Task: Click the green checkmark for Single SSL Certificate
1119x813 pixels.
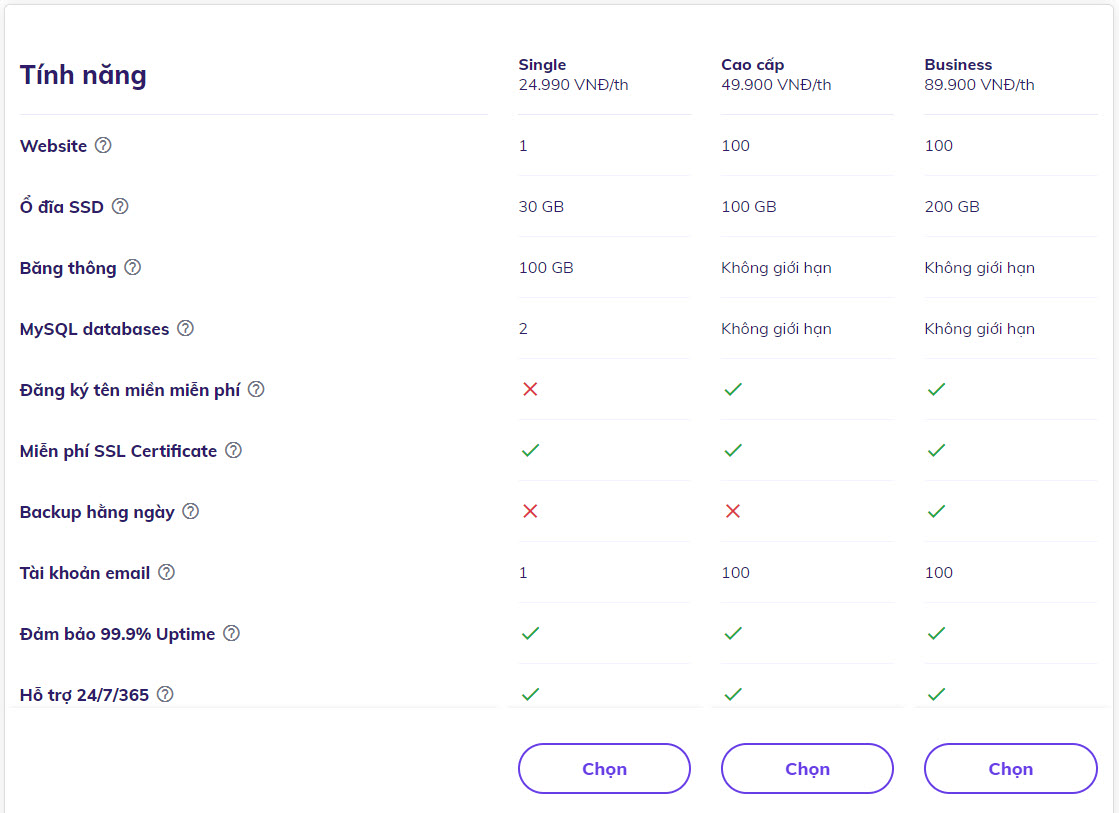Action: point(530,450)
